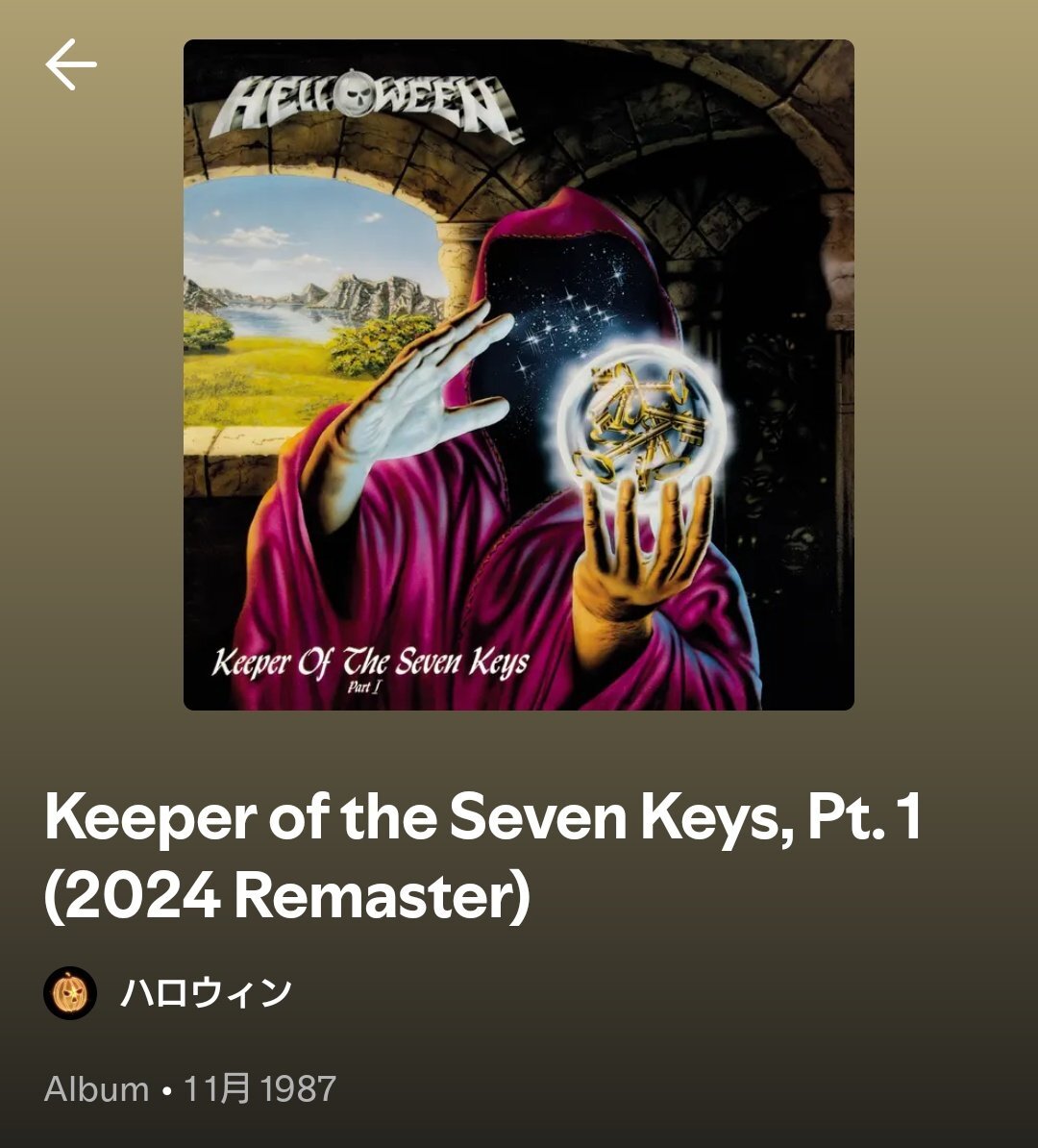
Task: Click the Keeper Of The Seven Keys cover script text
Action: pos(370,662)
